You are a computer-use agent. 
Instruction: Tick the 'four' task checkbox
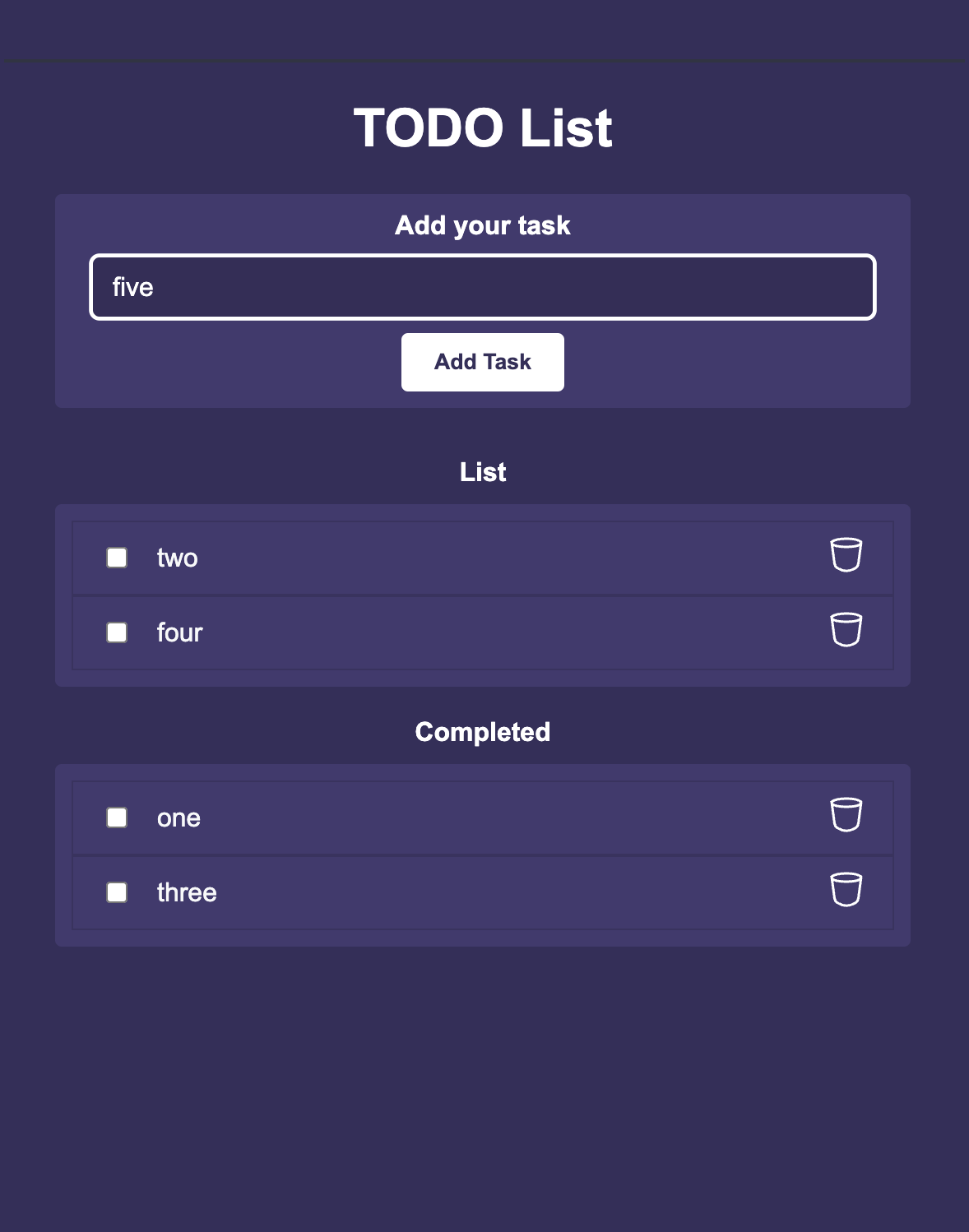(x=117, y=632)
